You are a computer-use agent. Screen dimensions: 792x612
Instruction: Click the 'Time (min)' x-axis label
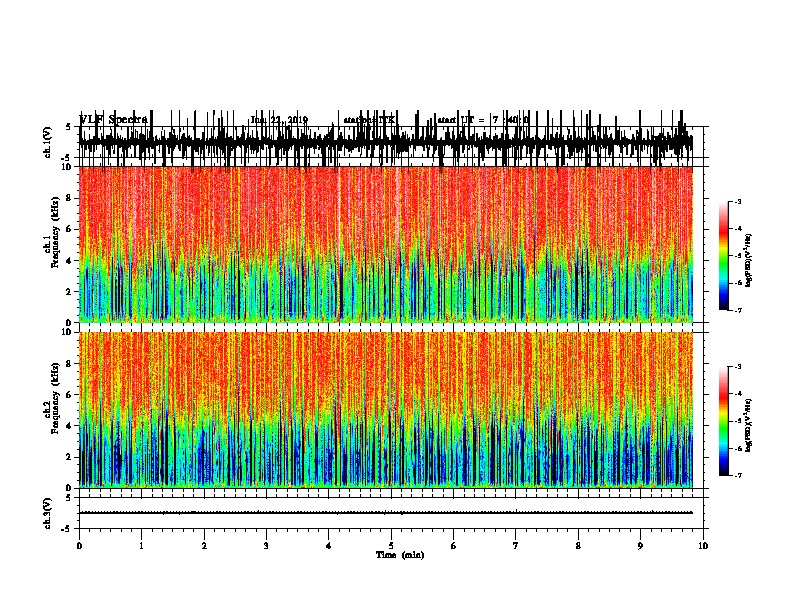(400, 555)
